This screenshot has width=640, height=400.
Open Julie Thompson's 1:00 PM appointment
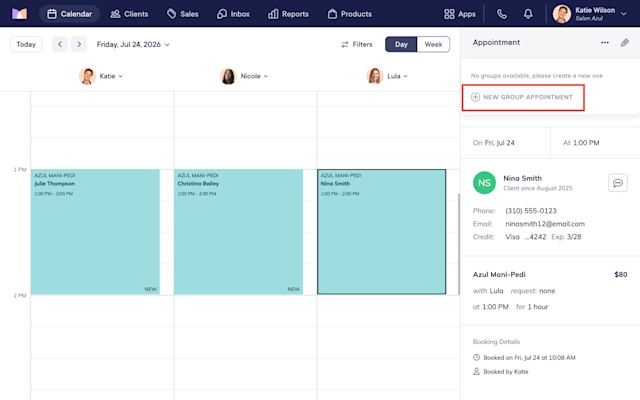click(x=95, y=231)
